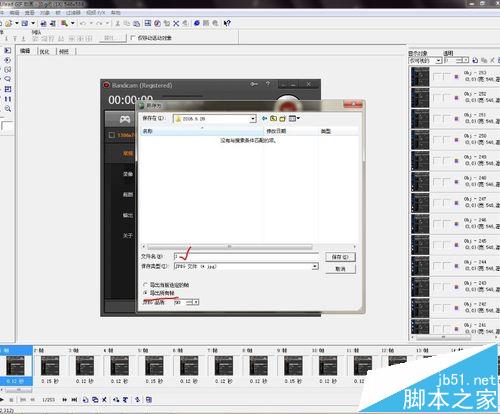Click the go-back arrow in save dialog
This screenshot has width=500, height=414.
coord(264,118)
